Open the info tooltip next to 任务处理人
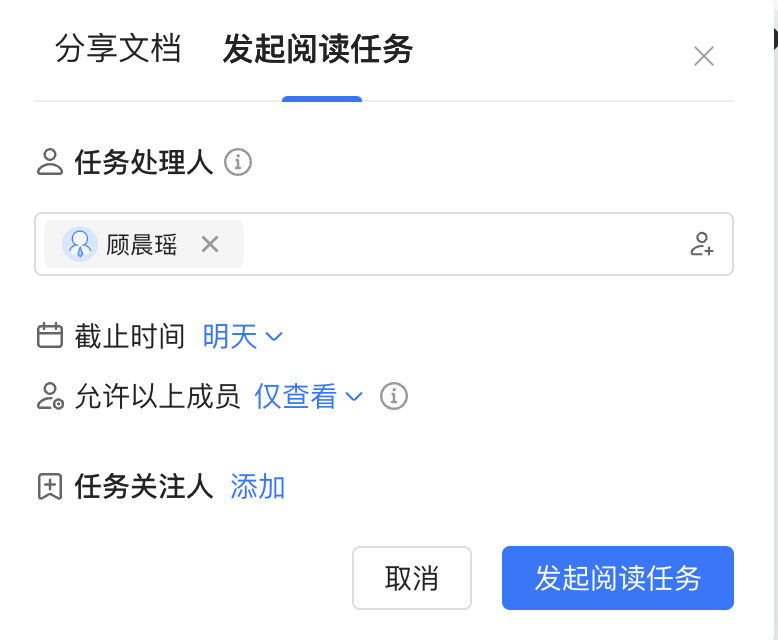The image size is (778, 640). pyautogui.click(x=238, y=162)
